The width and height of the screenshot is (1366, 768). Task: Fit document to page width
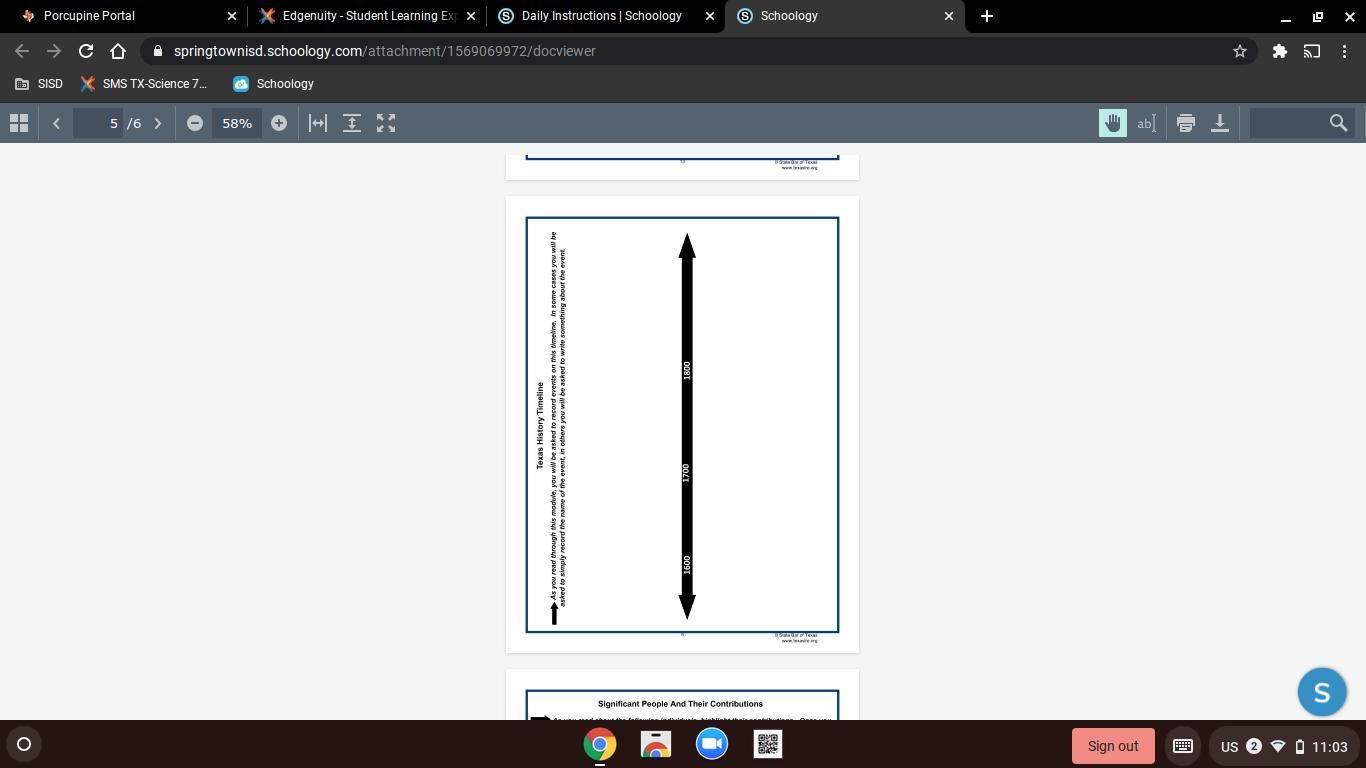(x=318, y=123)
